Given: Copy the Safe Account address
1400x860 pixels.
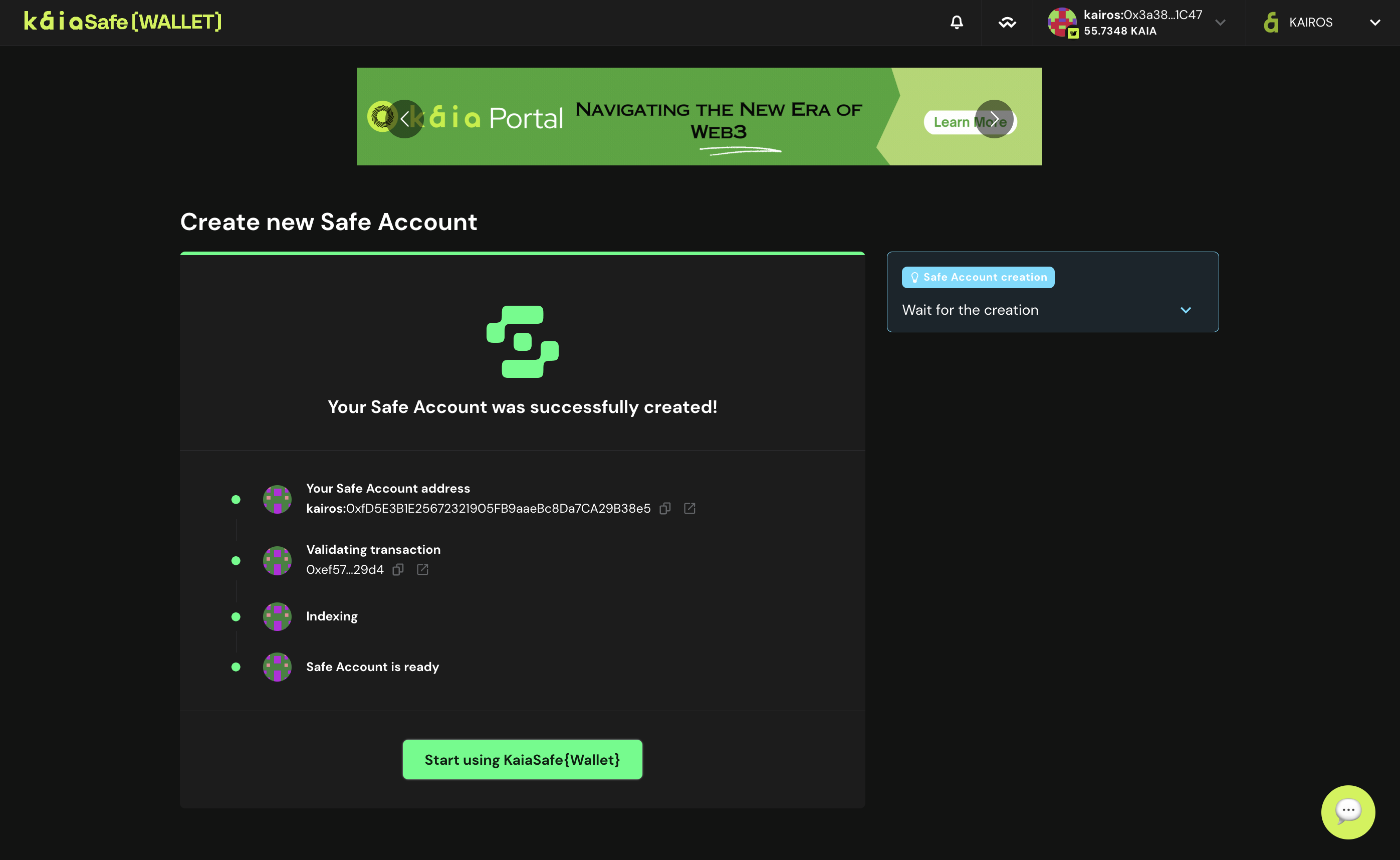Looking at the screenshot, I should point(665,509).
